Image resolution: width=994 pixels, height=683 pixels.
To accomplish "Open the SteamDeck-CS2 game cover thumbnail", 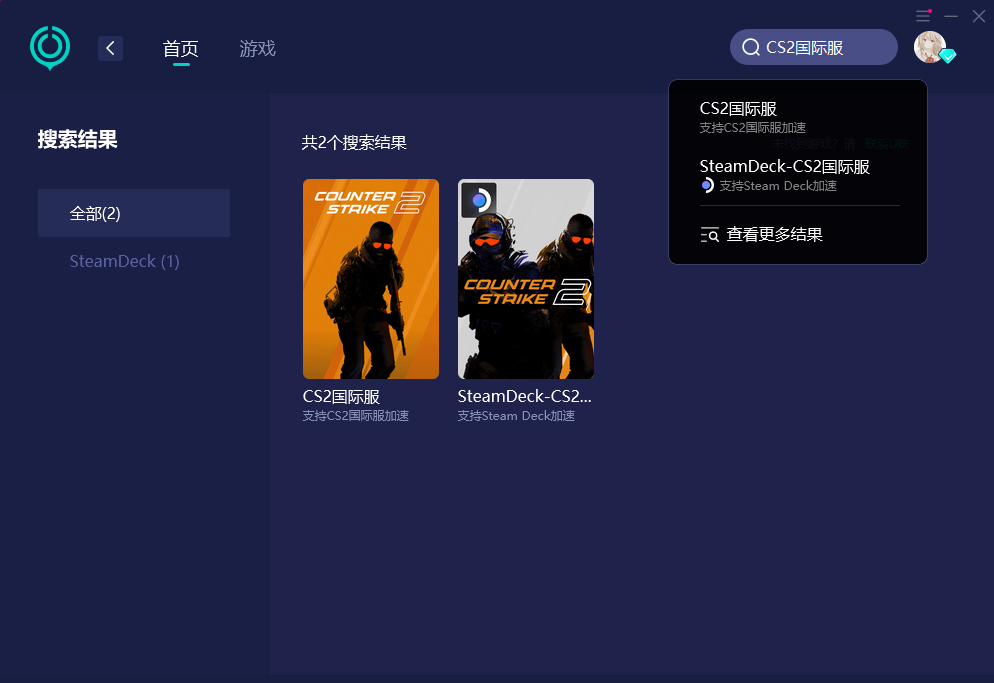I will coord(526,279).
